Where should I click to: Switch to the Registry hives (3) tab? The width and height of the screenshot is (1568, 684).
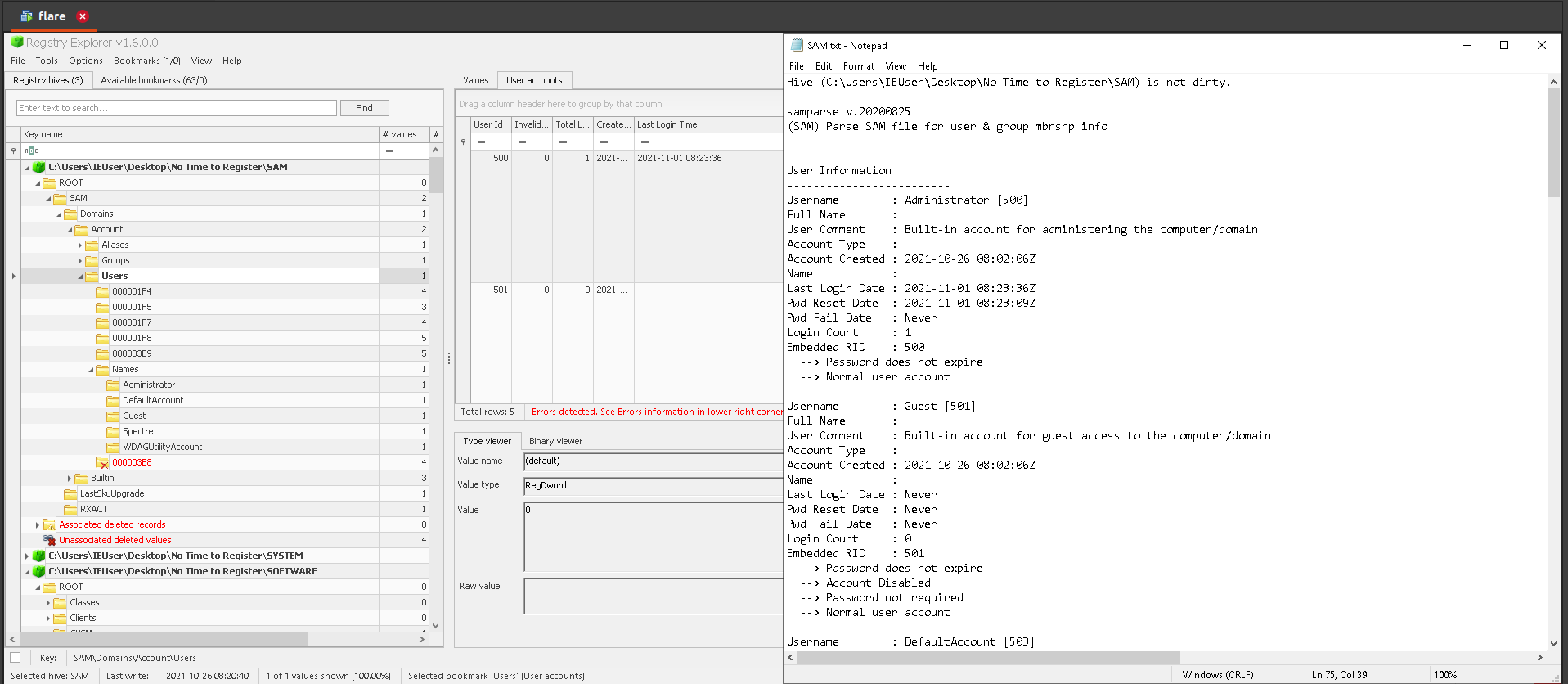pyautogui.click(x=48, y=80)
